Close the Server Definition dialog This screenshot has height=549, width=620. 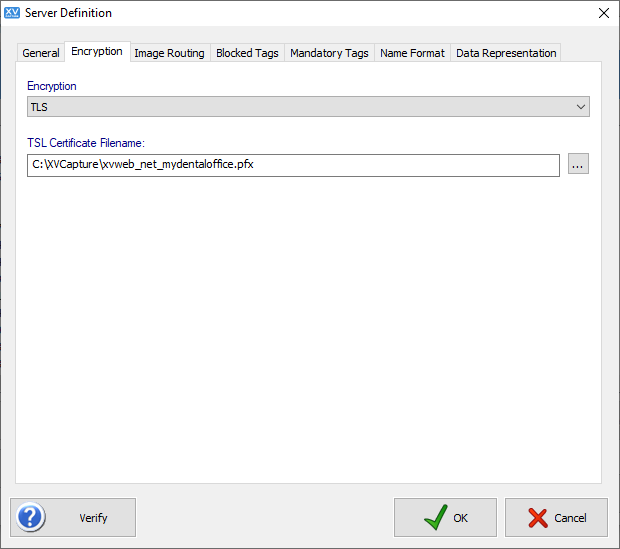tap(603, 13)
